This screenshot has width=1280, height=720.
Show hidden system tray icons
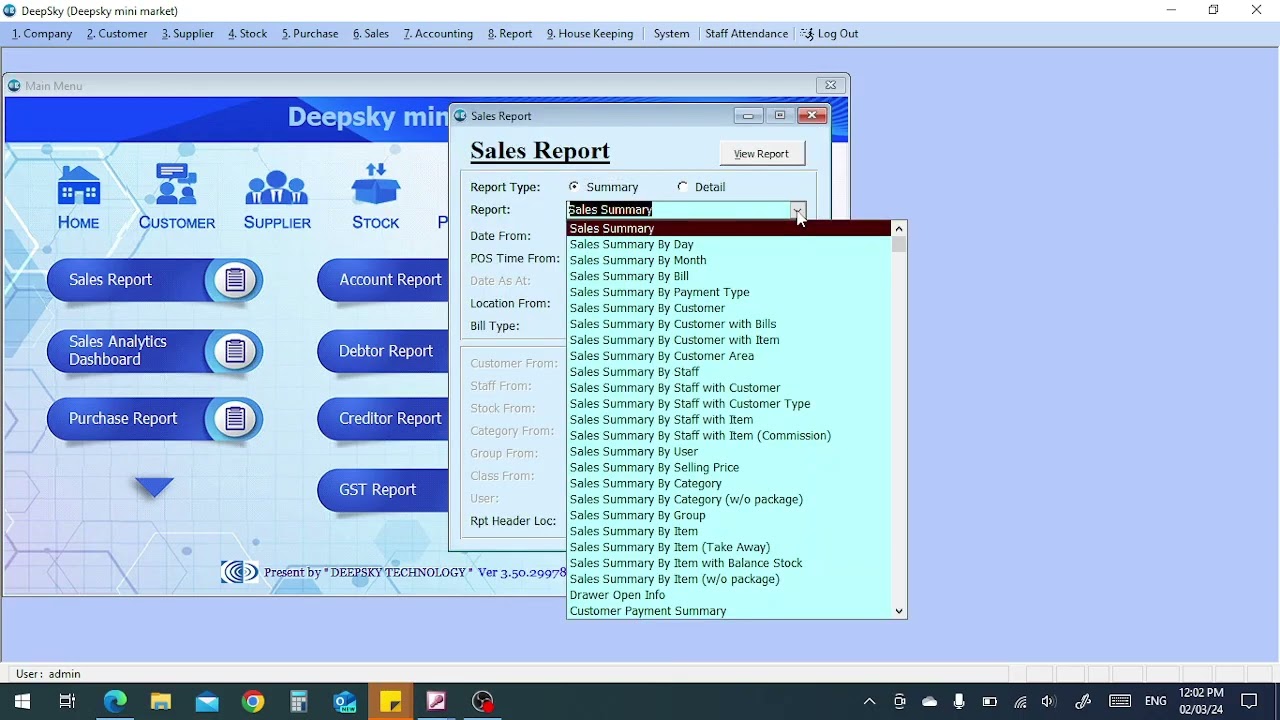point(869,701)
